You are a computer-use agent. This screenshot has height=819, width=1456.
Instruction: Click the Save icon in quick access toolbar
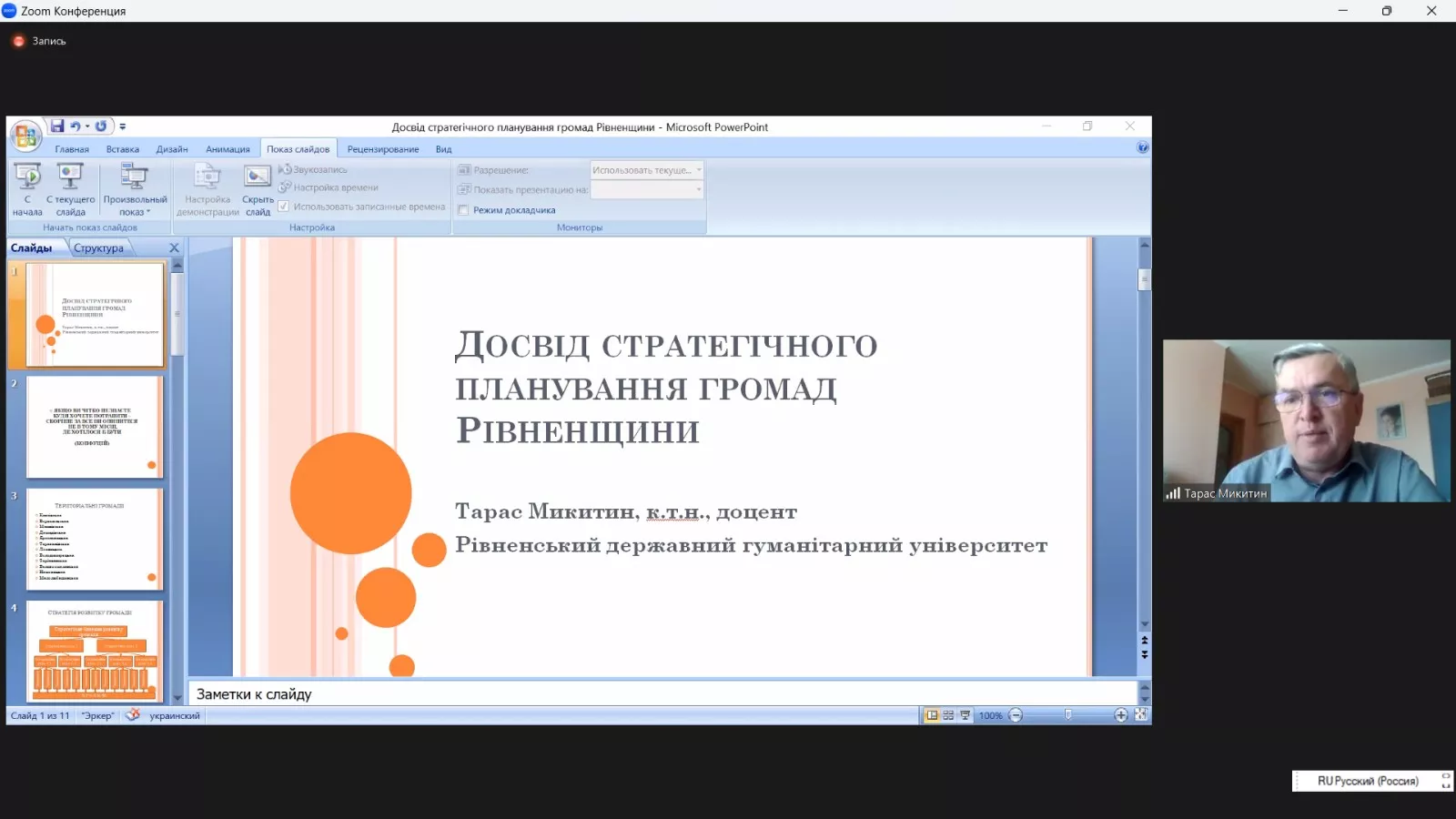[59, 126]
